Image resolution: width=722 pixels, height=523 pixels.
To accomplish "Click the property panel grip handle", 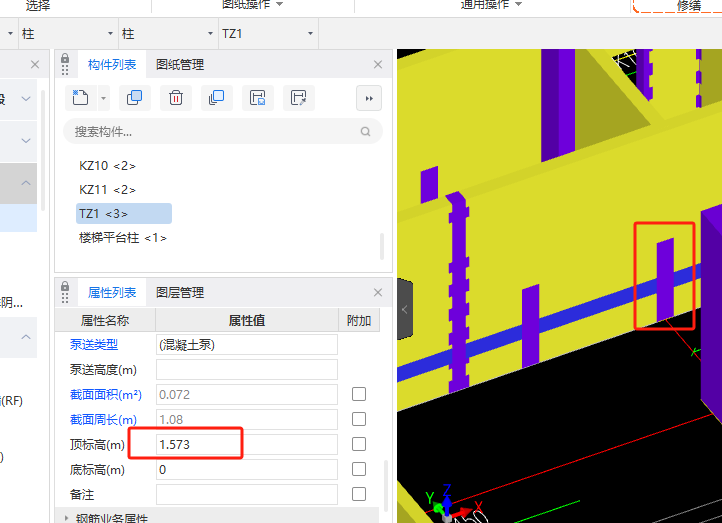I will point(65,298).
